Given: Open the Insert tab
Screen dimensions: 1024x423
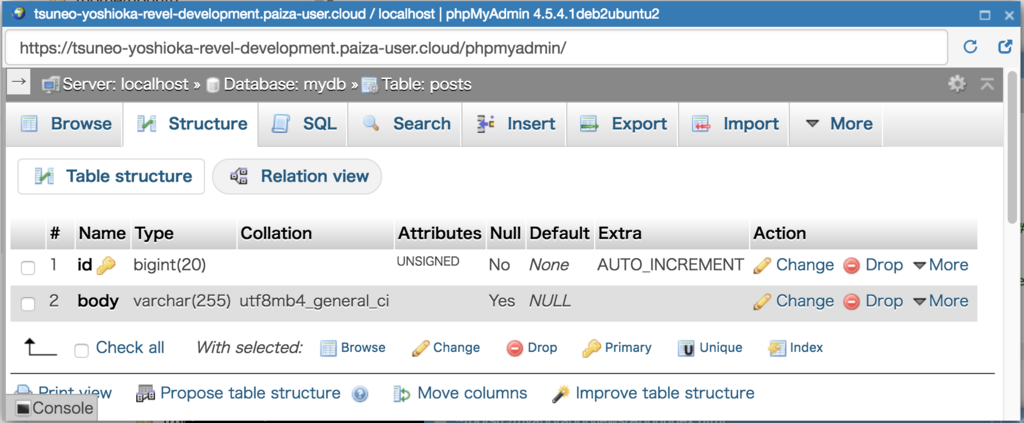Looking at the screenshot, I should [x=515, y=124].
